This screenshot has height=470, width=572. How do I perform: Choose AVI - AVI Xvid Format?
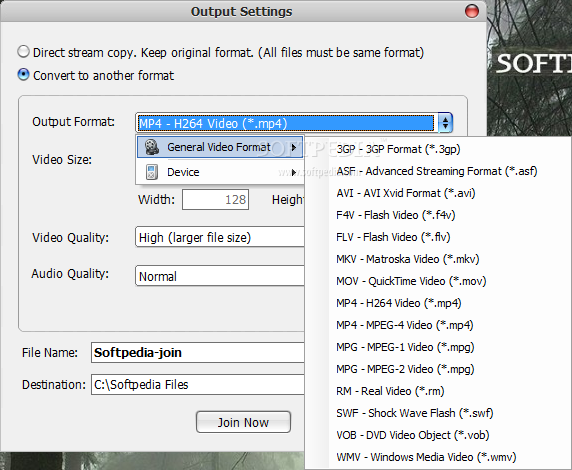(406, 193)
